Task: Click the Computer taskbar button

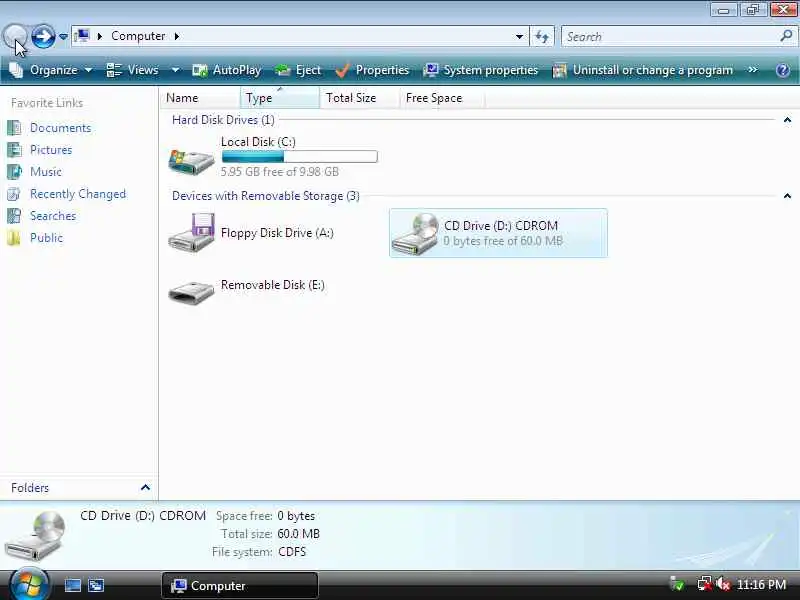Action: (x=240, y=585)
